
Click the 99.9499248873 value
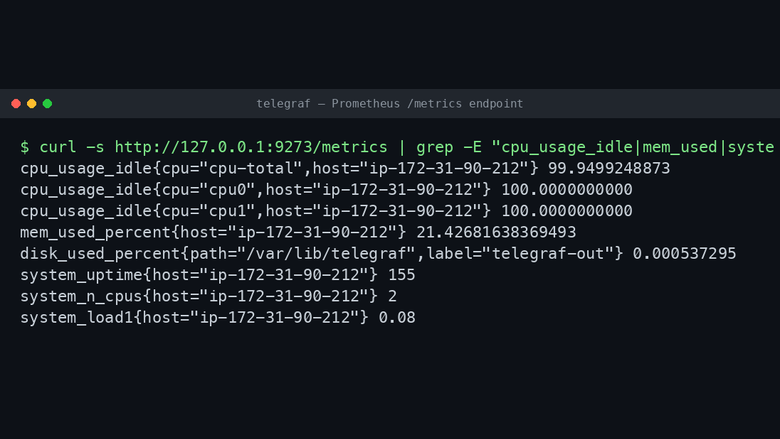(609, 169)
